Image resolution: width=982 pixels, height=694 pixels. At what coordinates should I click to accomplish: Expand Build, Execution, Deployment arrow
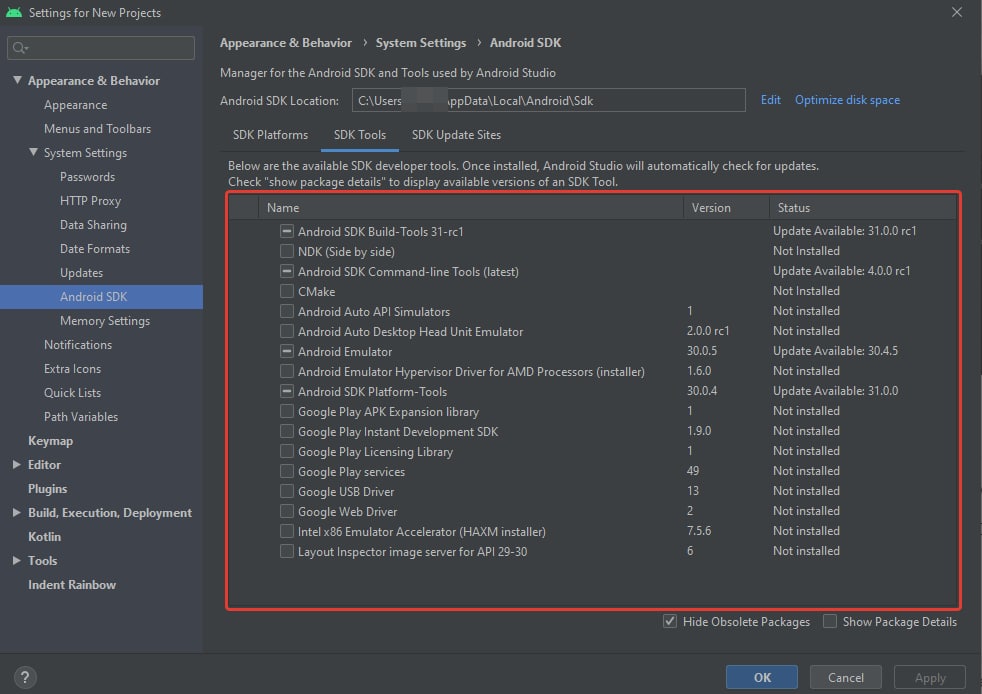(x=17, y=512)
